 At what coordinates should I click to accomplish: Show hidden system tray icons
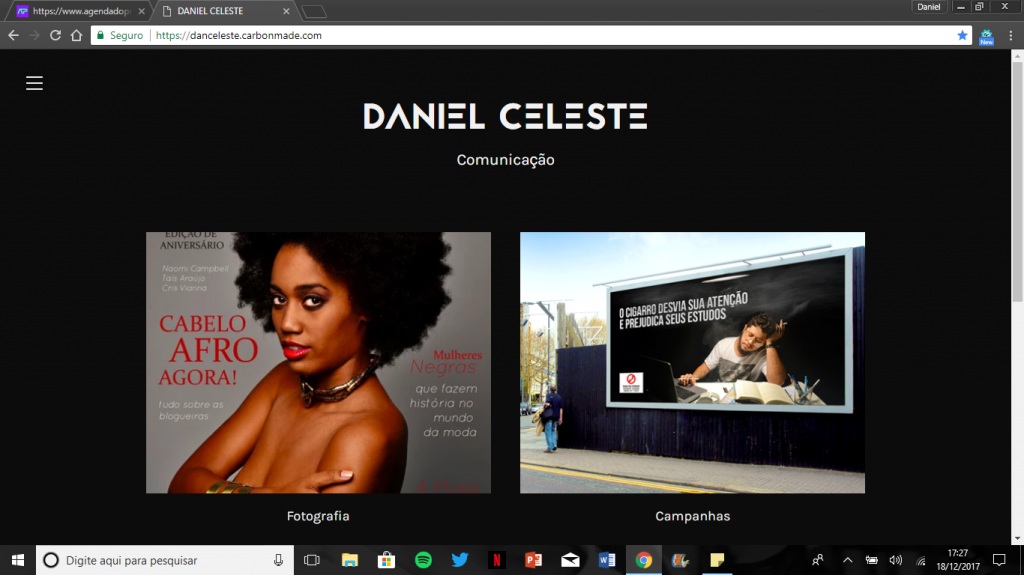pyautogui.click(x=847, y=560)
